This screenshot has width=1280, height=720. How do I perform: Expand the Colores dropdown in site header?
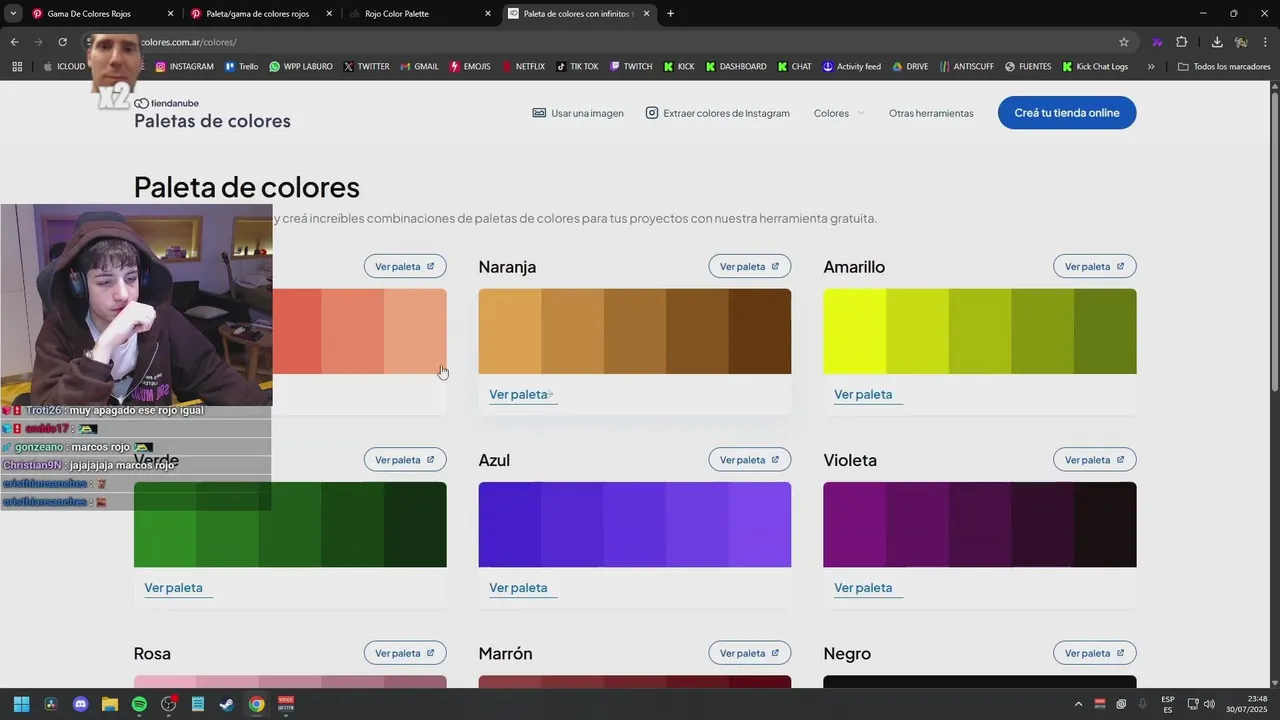tap(838, 113)
